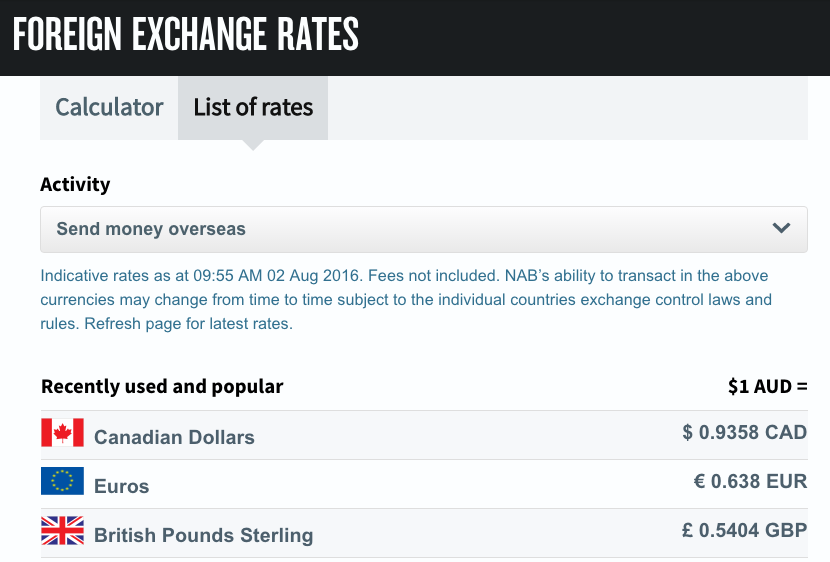Select the List of rates tab
Viewport: 830px width, 562px height.
253,107
